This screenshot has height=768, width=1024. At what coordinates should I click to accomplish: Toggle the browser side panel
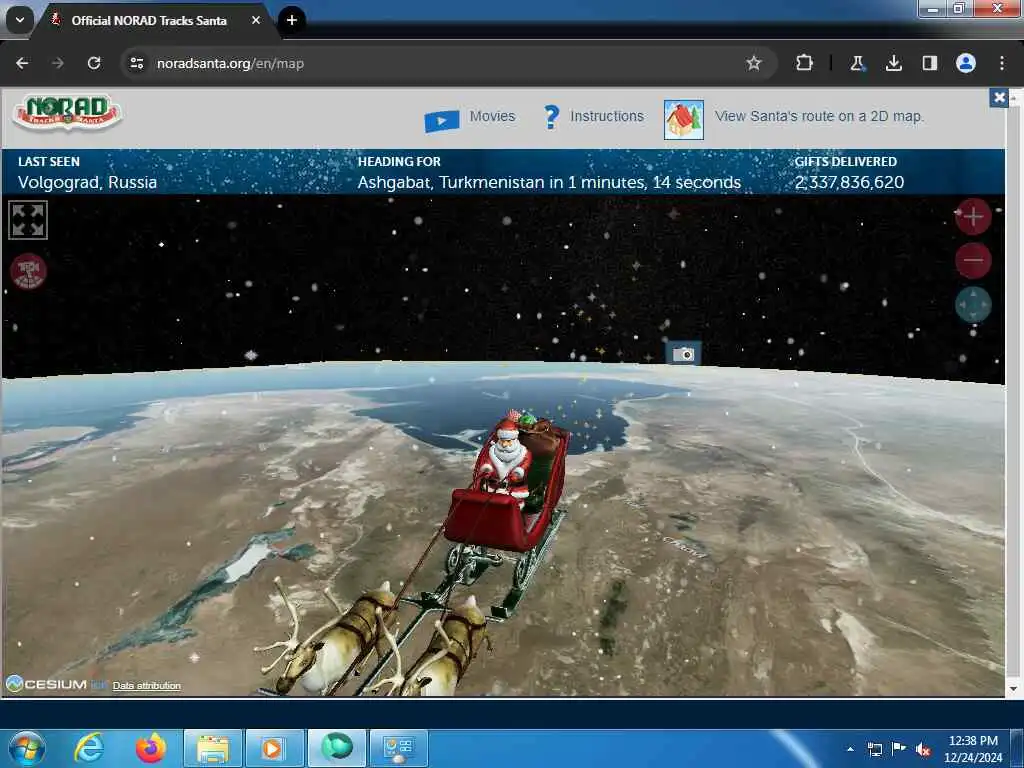tap(929, 63)
